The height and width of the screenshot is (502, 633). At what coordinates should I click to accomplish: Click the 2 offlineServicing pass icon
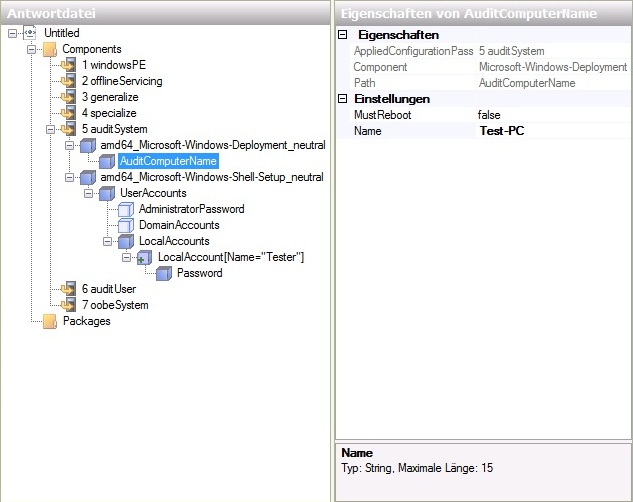click(69, 81)
